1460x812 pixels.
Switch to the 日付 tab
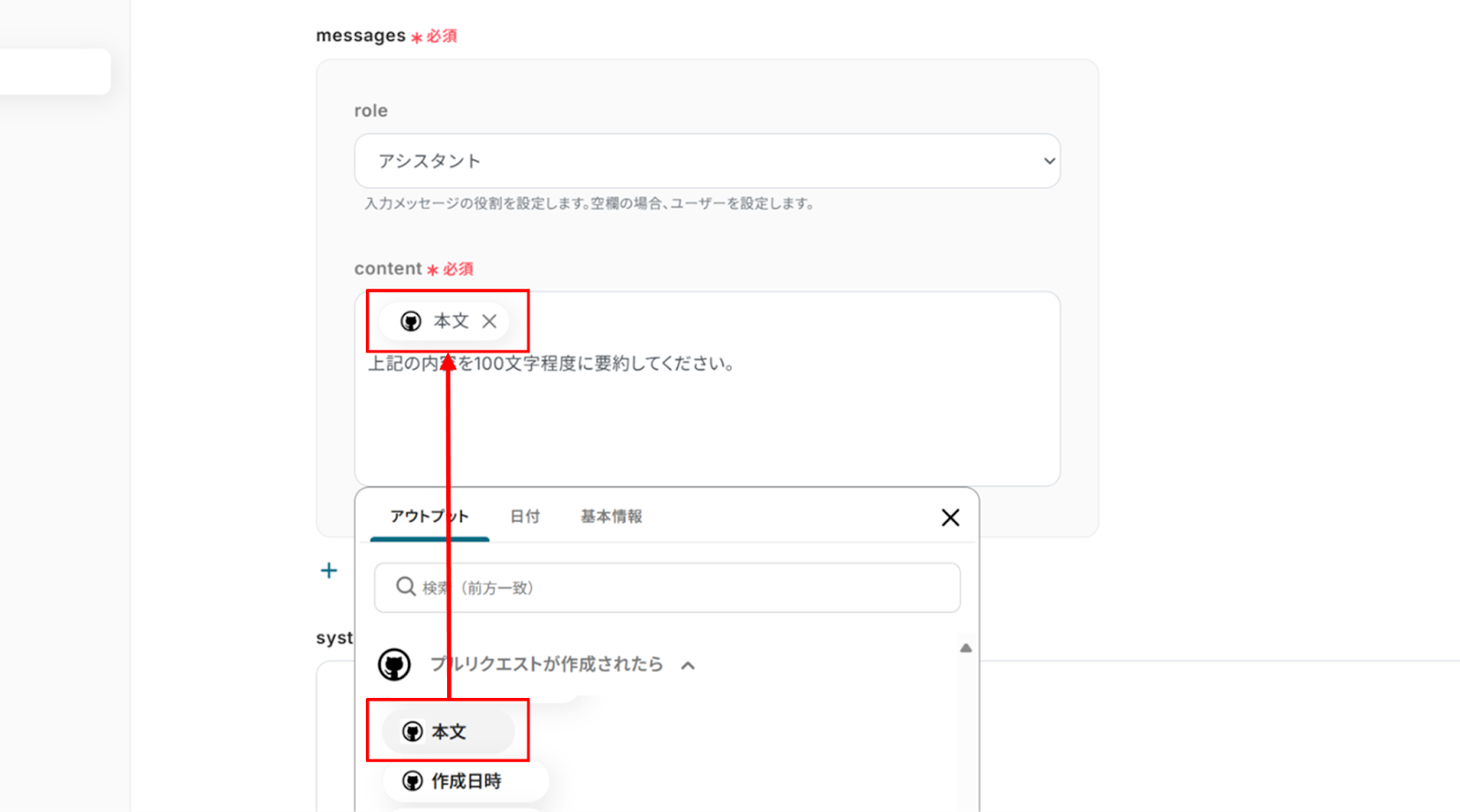point(525,516)
